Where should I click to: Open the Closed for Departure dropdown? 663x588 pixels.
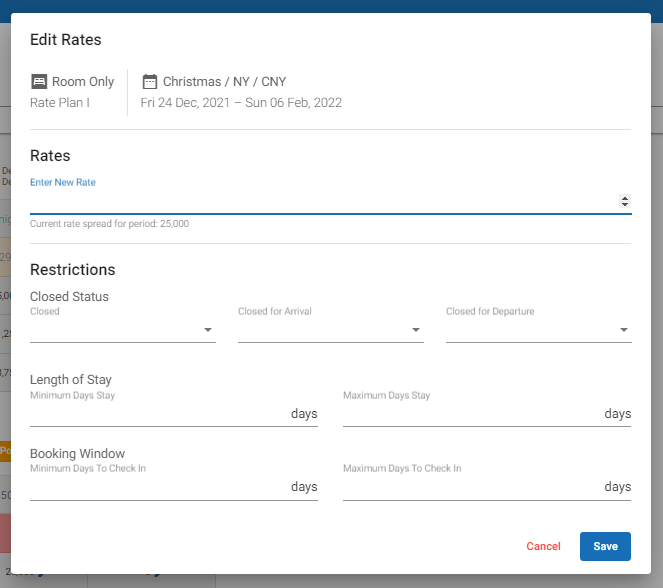point(538,330)
